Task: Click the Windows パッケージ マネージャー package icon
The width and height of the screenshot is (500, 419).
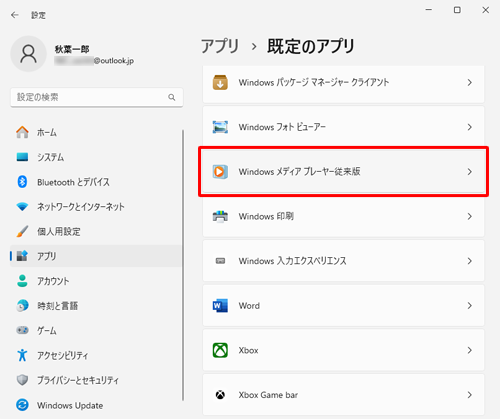Action: (x=220, y=82)
